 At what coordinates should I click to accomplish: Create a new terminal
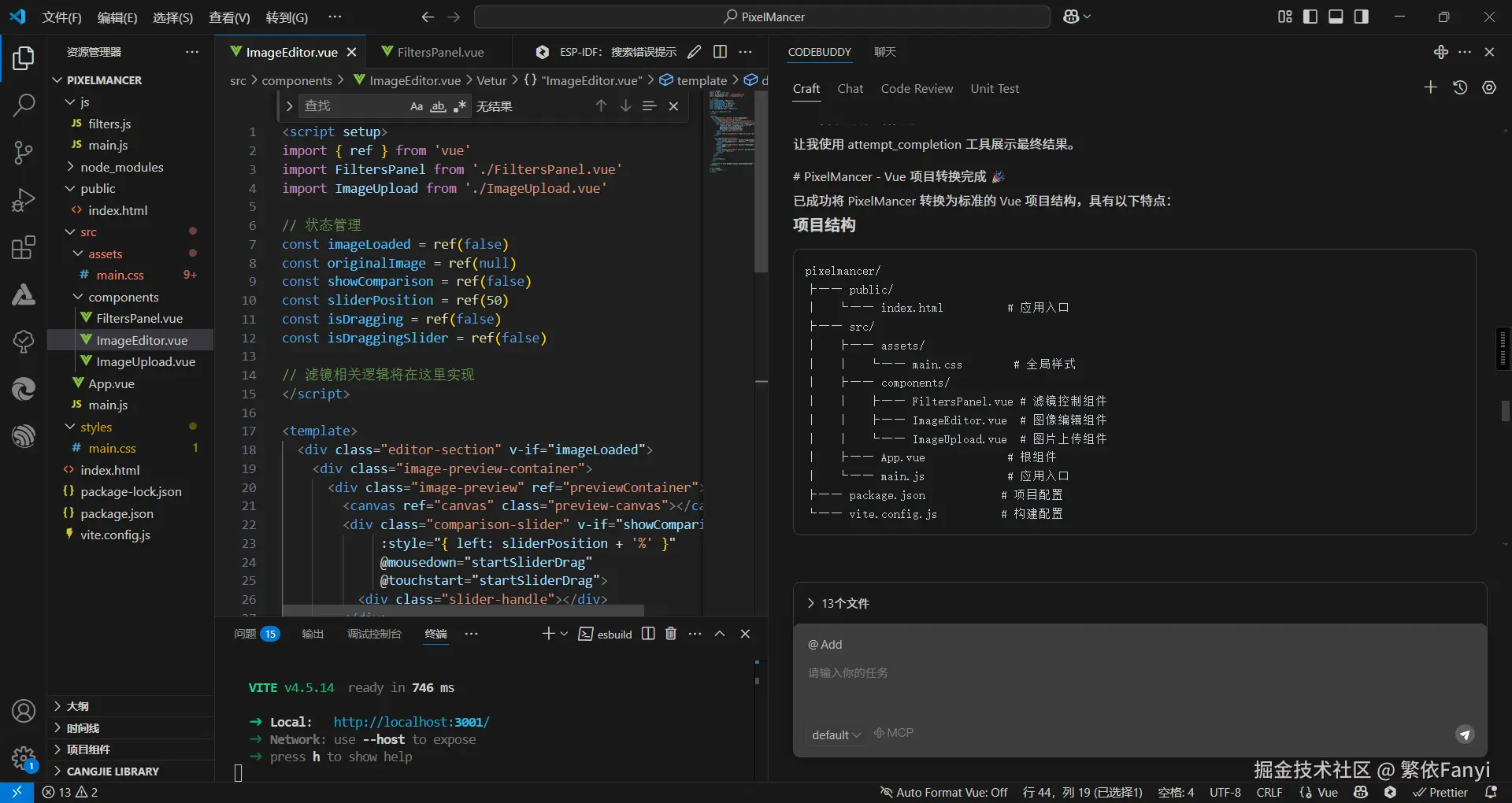coord(548,634)
